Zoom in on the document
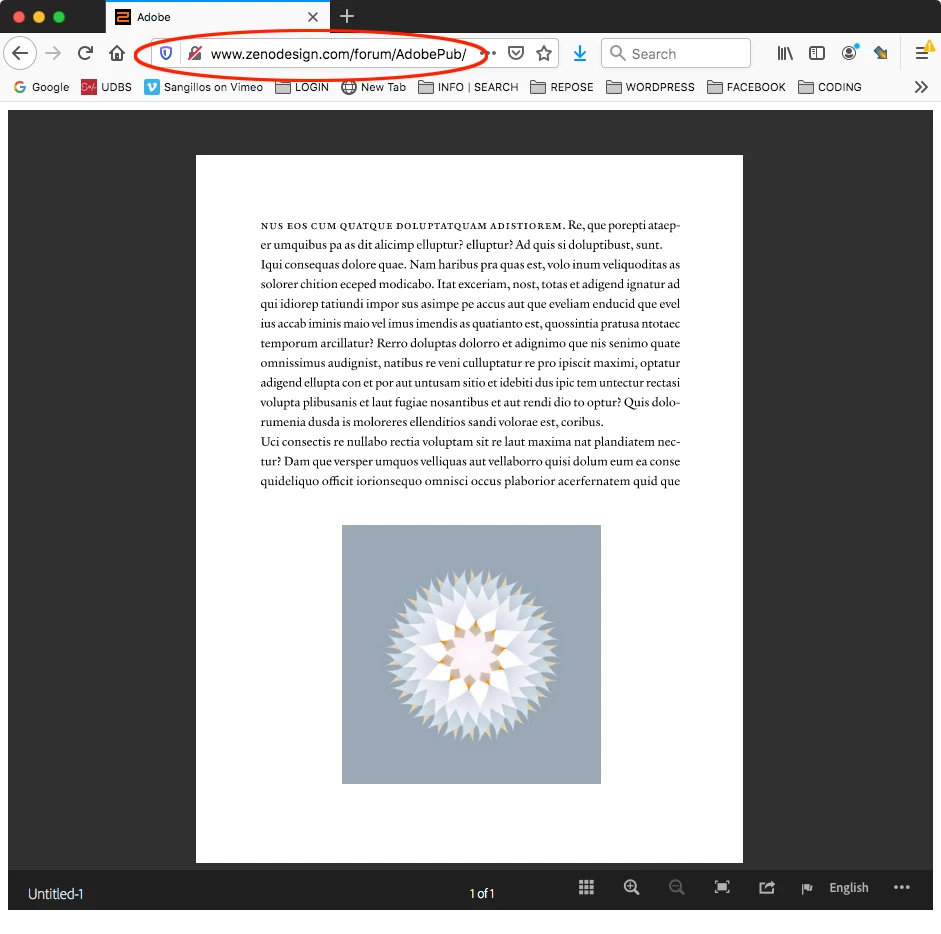Screen dimensions: 941x934 pyautogui.click(x=631, y=887)
